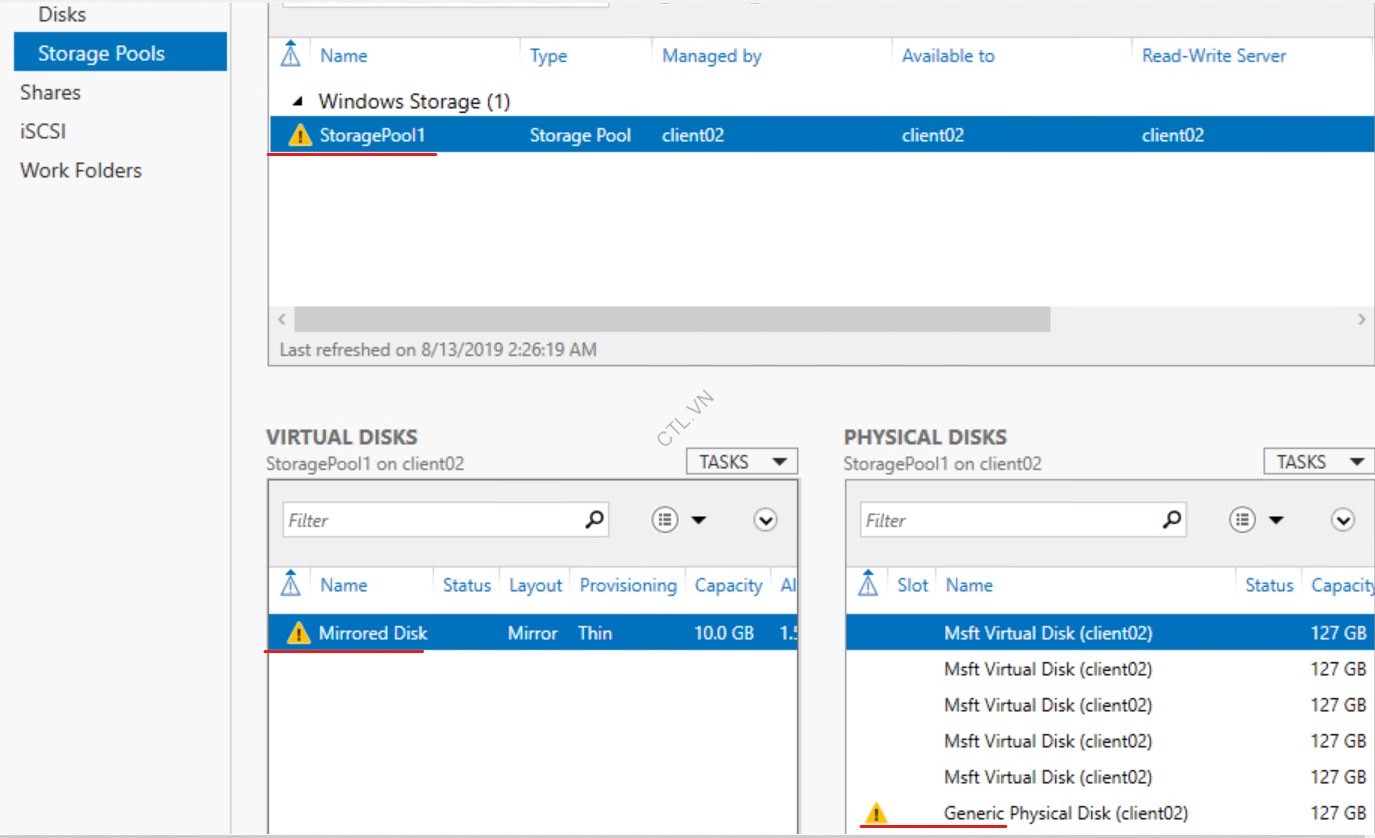The width and height of the screenshot is (1375, 838).
Task: Sort virtual disks by Capacity column
Action: click(728, 586)
